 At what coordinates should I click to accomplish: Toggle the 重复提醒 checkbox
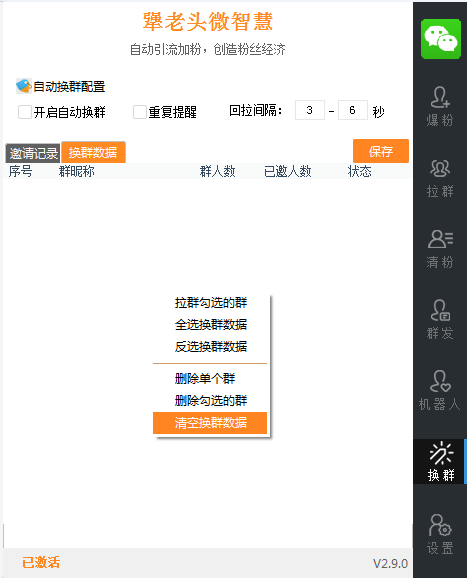pyautogui.click(x=139, y=112)
